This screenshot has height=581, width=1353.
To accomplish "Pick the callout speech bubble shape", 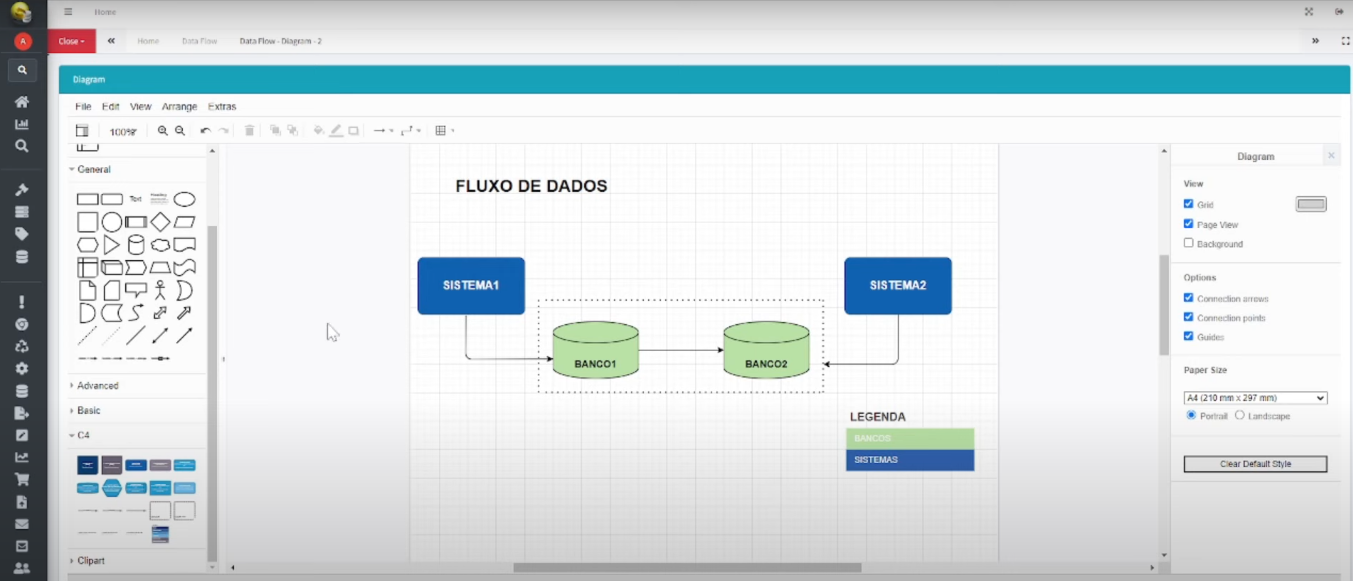I will coord(136,290).
